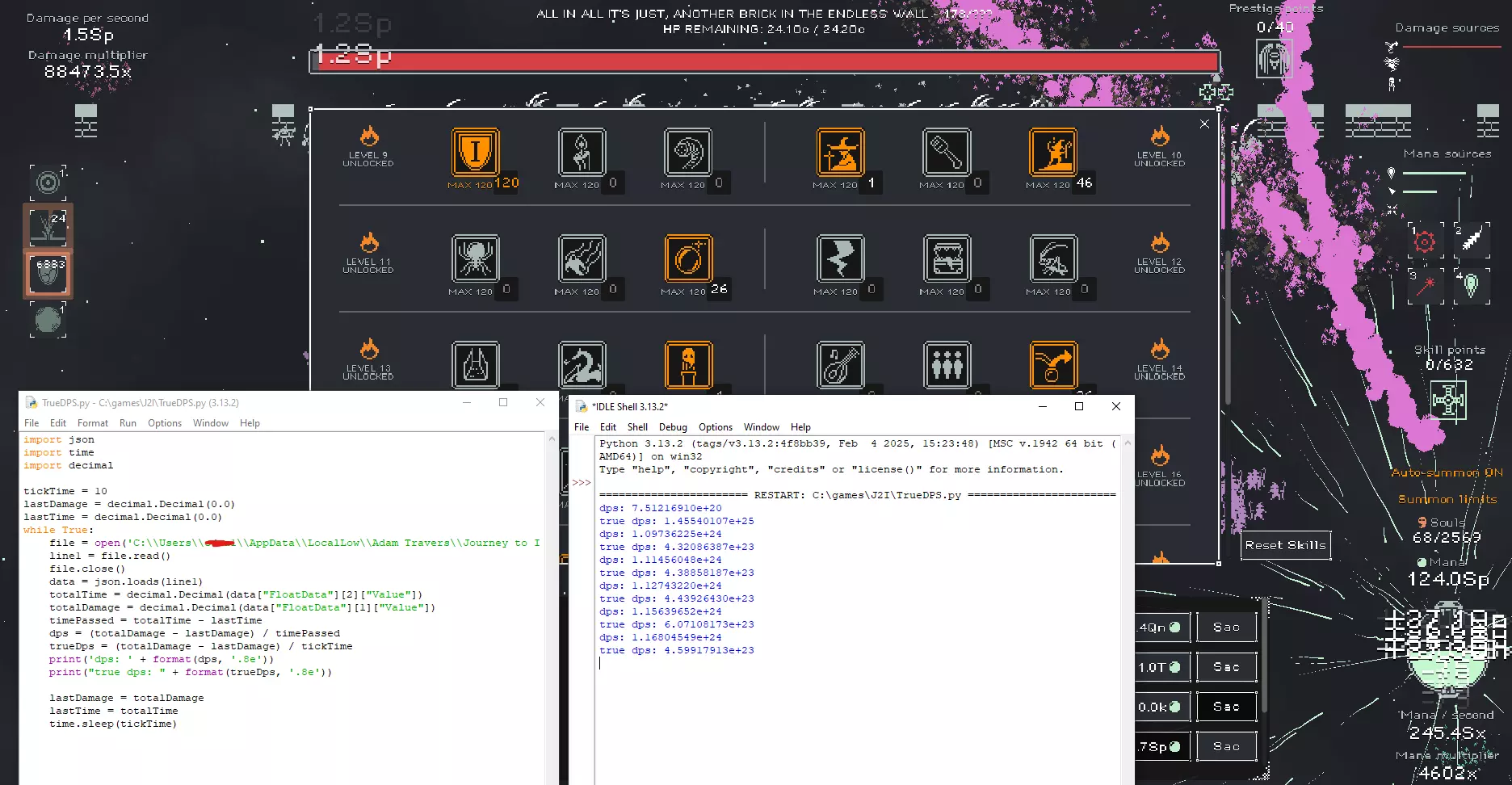The width and height of the screenshot is (1512, 785).
Task: Choose the lute music skill icon
Action: [x=840, y=365]
